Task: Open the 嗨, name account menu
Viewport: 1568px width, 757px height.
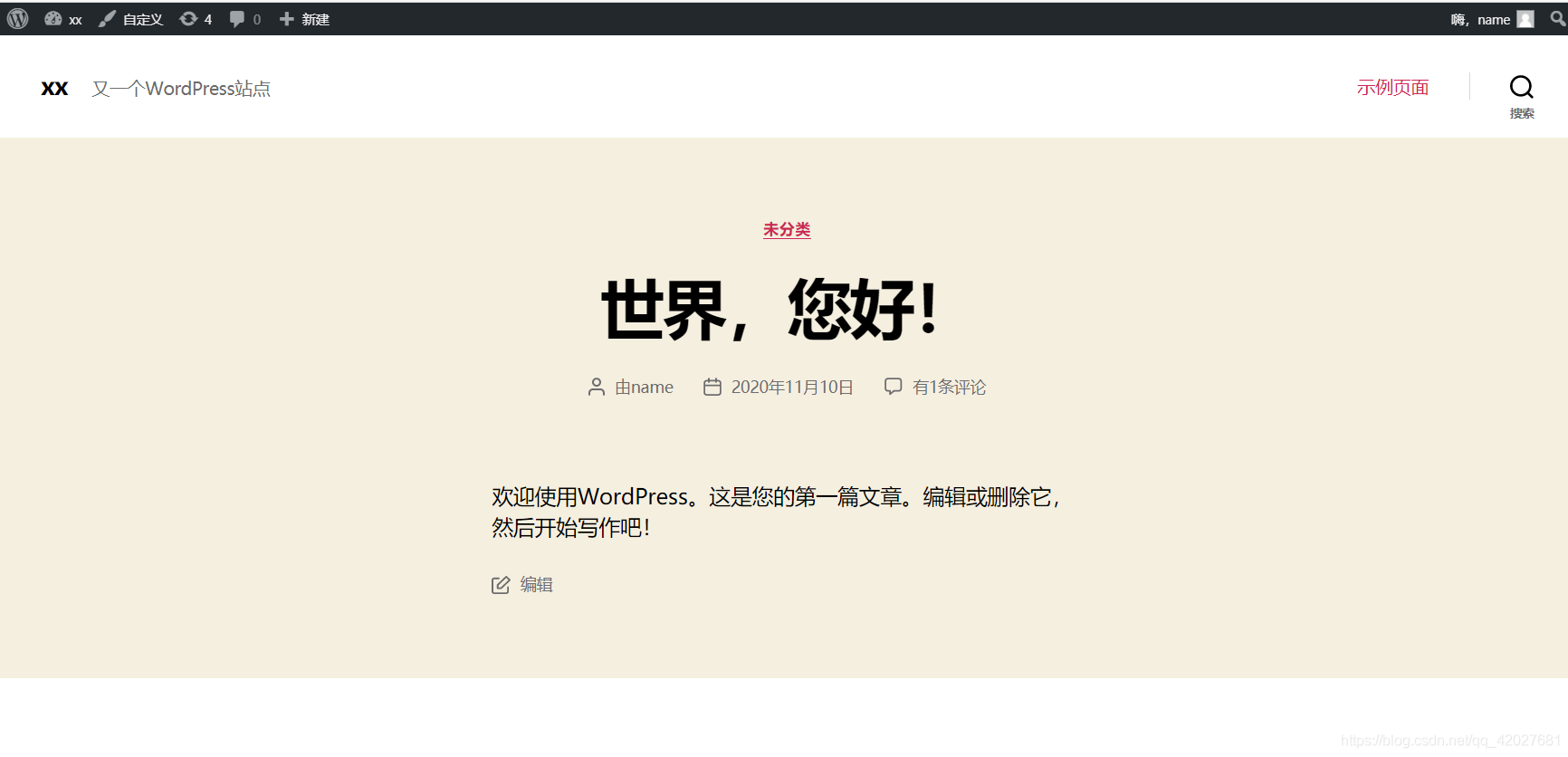Action: 1492,19
